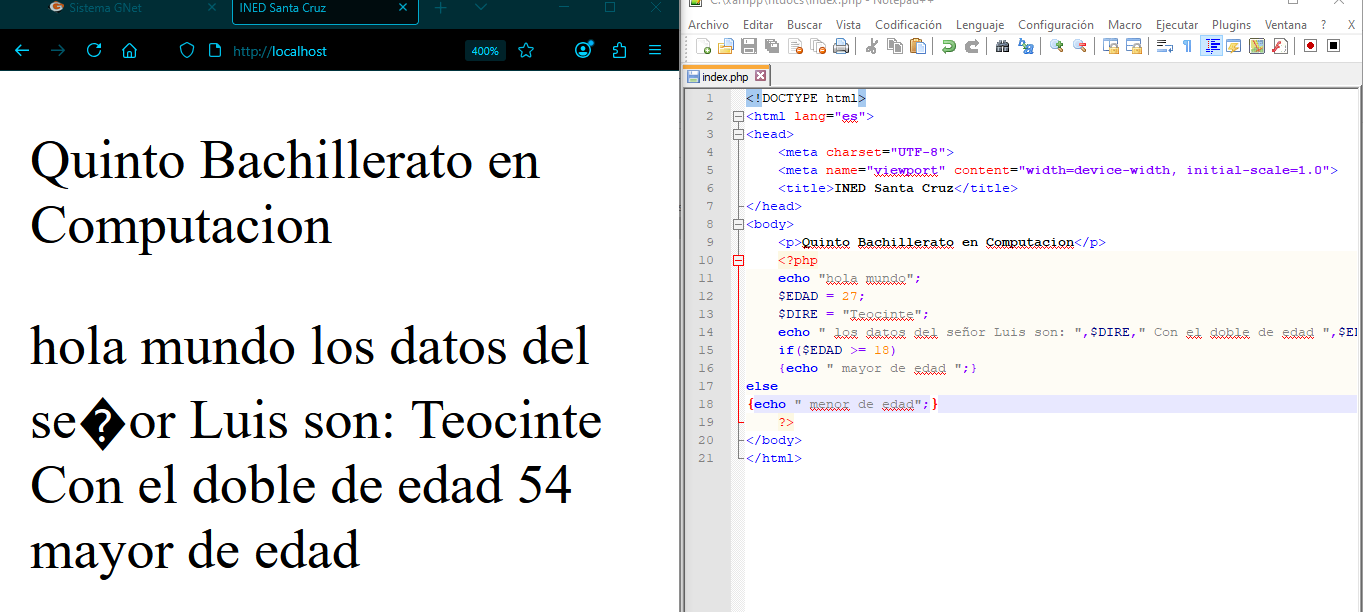
Task: Open the Ejecutar menu
Action: pyautogui.click(x=1177, y=25)
